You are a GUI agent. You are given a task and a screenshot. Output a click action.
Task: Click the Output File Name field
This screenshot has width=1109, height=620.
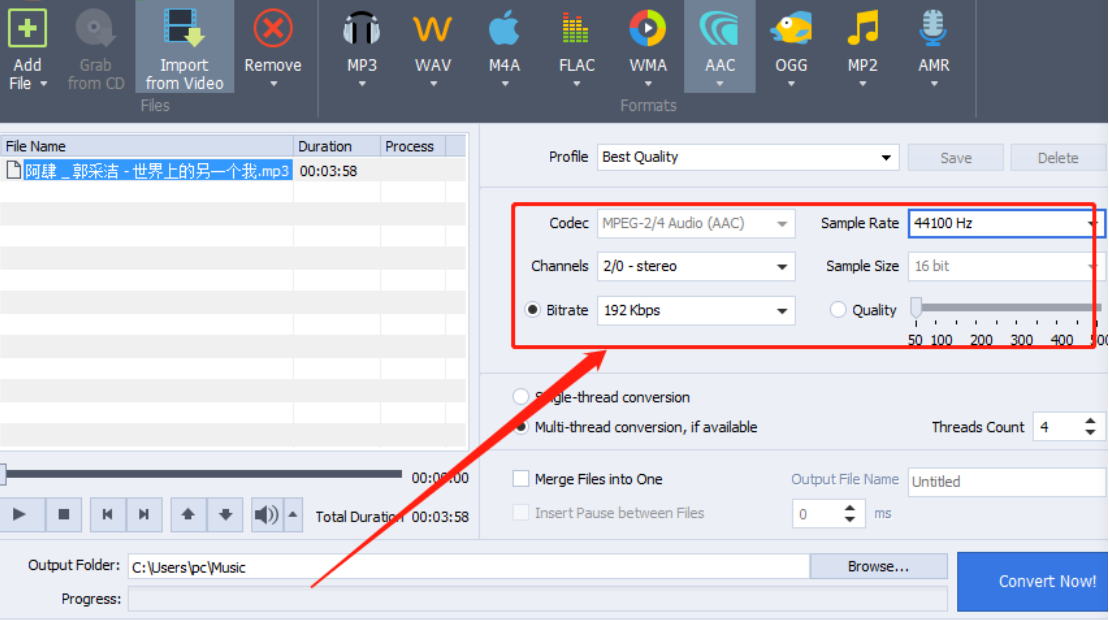pos(1007,481)
